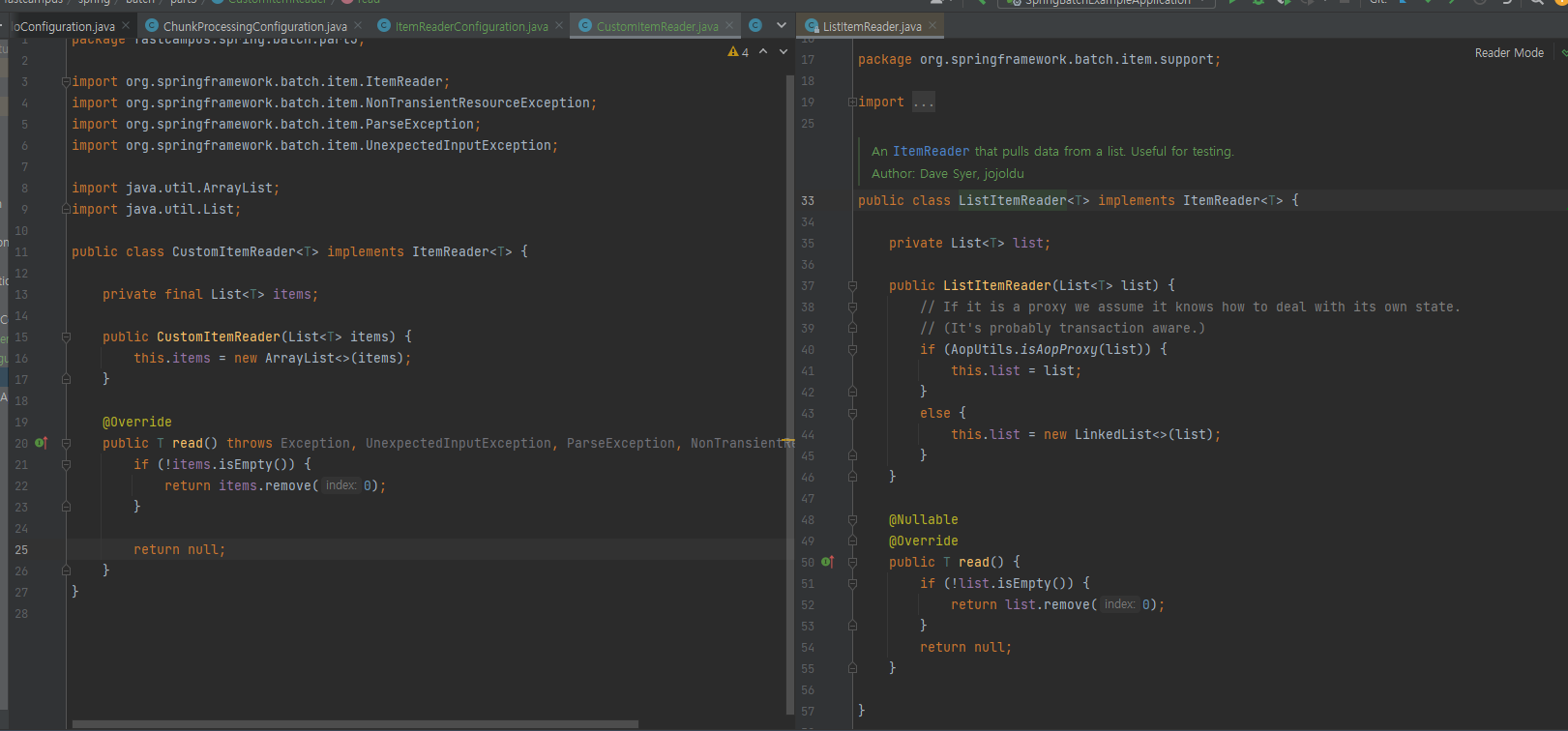Collapse ListItemReader read() fold at line 50

point(852,562)
